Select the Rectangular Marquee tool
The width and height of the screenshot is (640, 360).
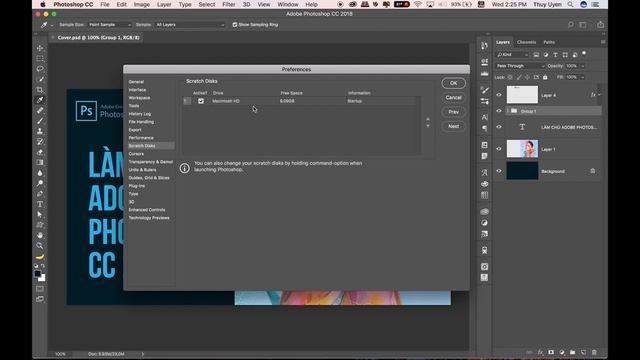[40, 58]
